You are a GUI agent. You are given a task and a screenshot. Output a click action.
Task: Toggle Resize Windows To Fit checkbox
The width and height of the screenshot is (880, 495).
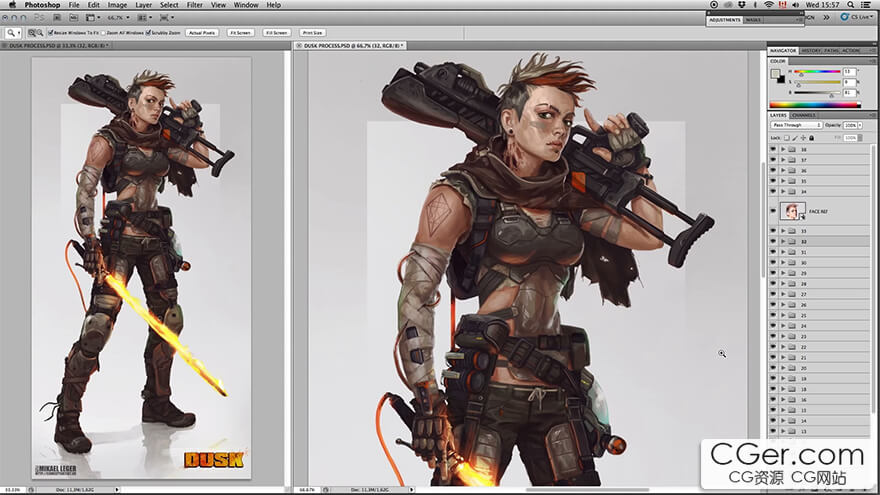pyautogui.click(x=51, y=33)
